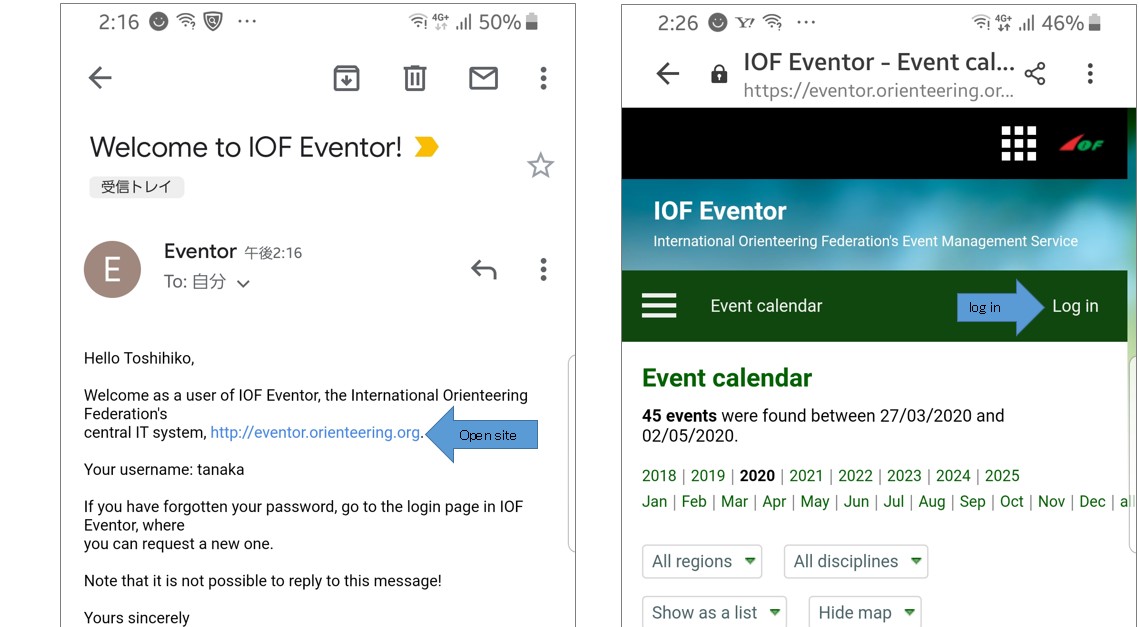Open the Gmail message overflow menu
This screenshot has width=1139, height=627.
[x=543, y=269]
